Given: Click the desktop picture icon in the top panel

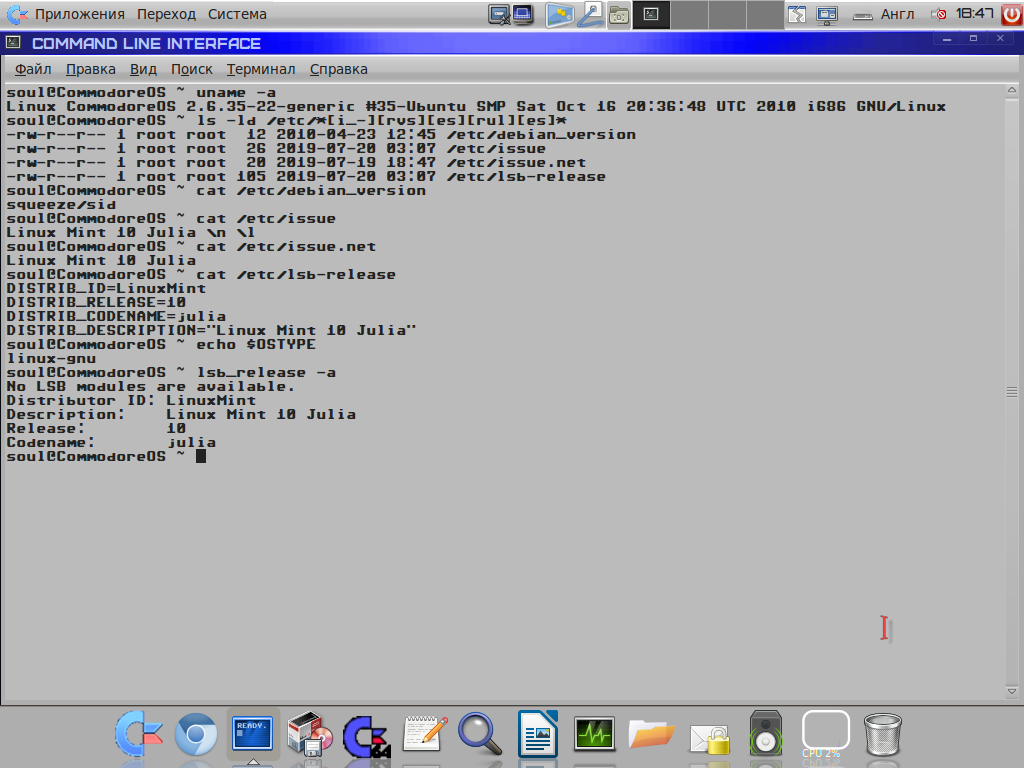Looking at the screenshot, I should (559, 14).
